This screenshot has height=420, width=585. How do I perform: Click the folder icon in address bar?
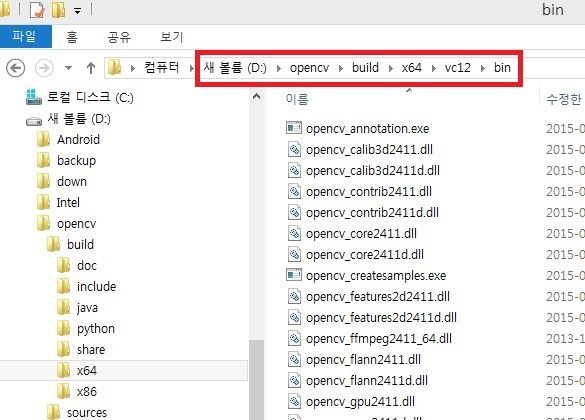[115, 68]
